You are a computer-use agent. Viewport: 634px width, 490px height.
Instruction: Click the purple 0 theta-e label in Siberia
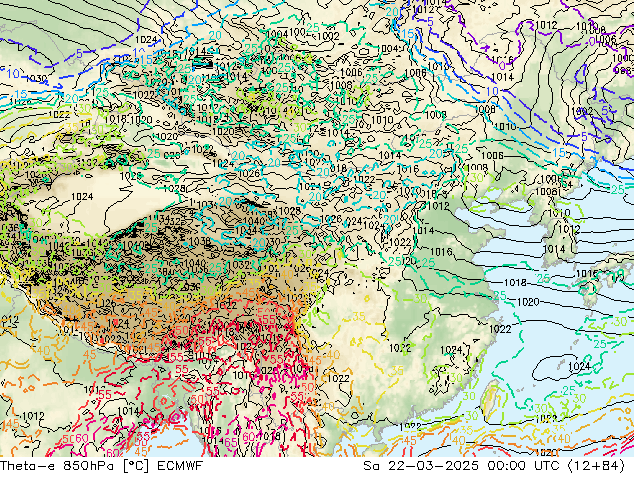(x=503, y=65)
